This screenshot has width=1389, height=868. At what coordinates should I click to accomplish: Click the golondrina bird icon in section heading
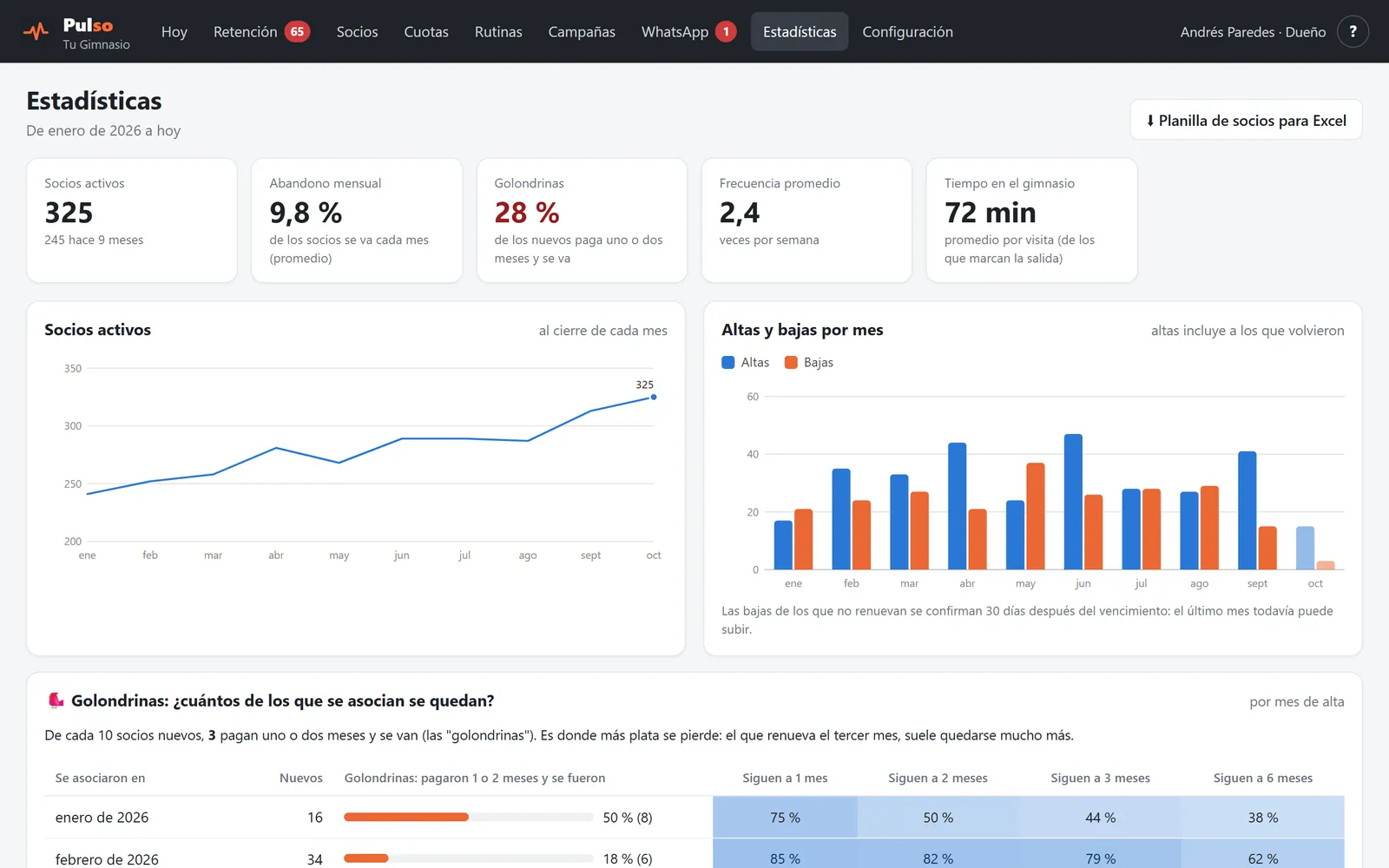tap(56, 700)
